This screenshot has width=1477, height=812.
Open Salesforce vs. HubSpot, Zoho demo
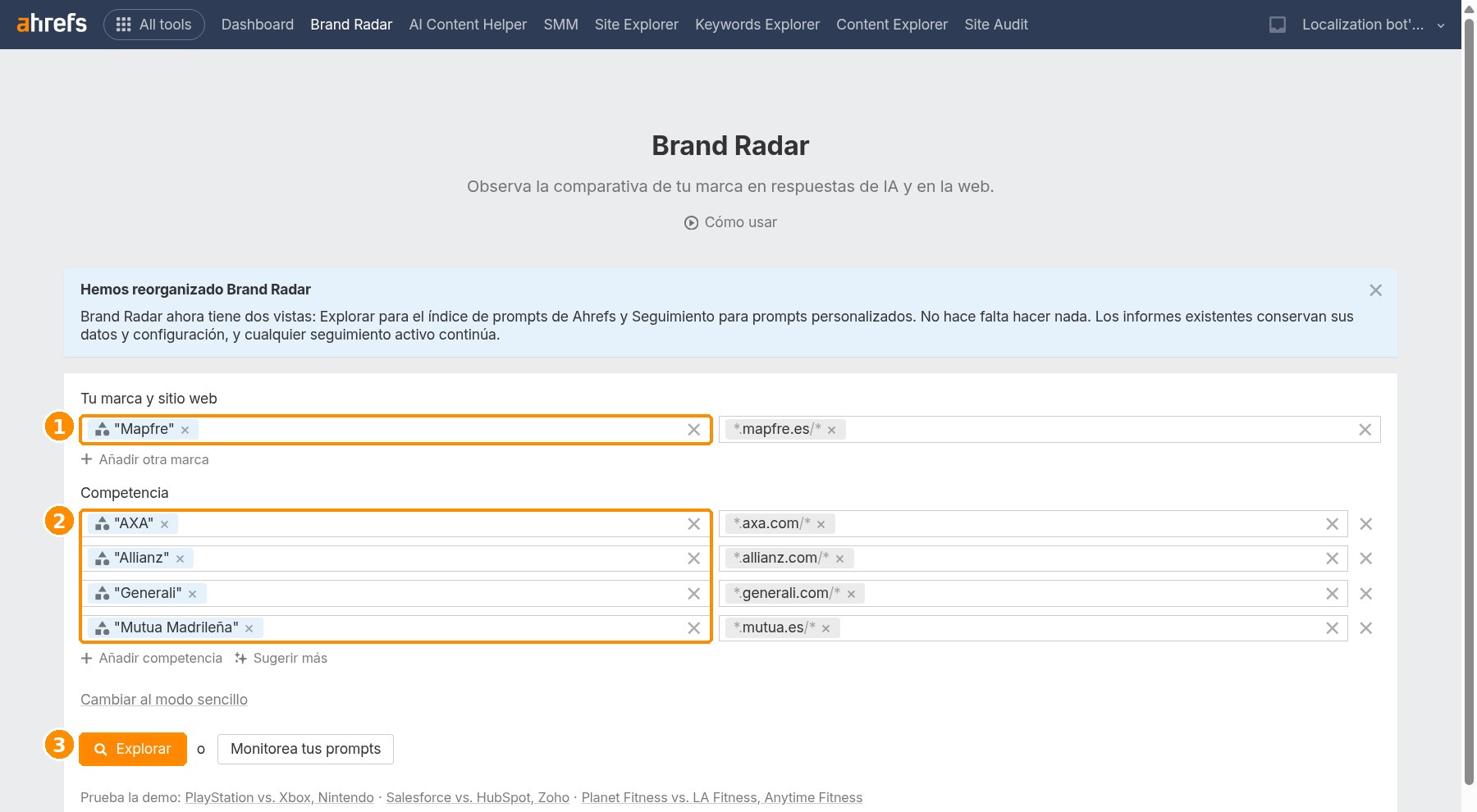[478, 797]
